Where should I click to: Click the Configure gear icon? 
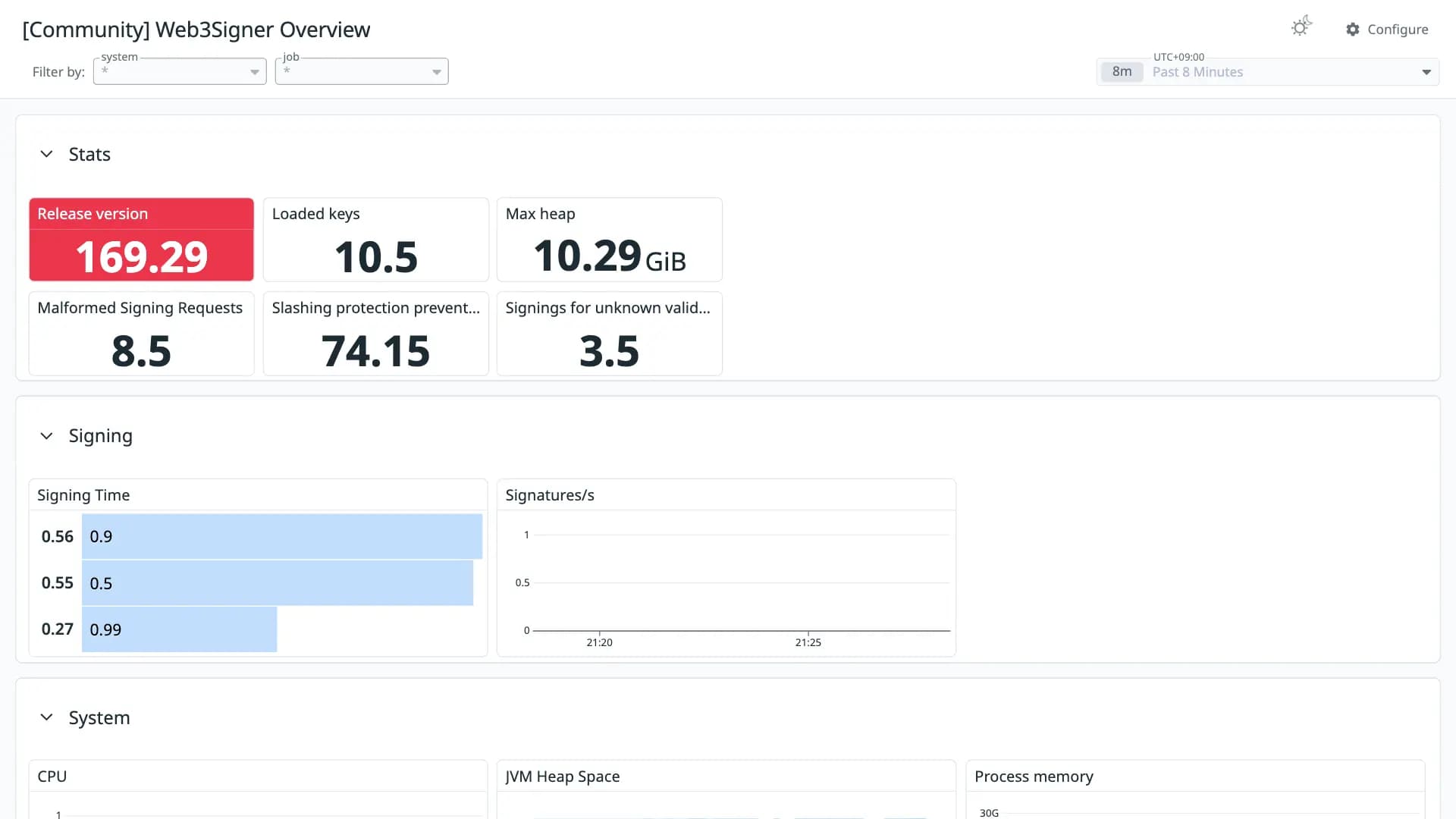pyautogui.click(x=1353, y=30)
